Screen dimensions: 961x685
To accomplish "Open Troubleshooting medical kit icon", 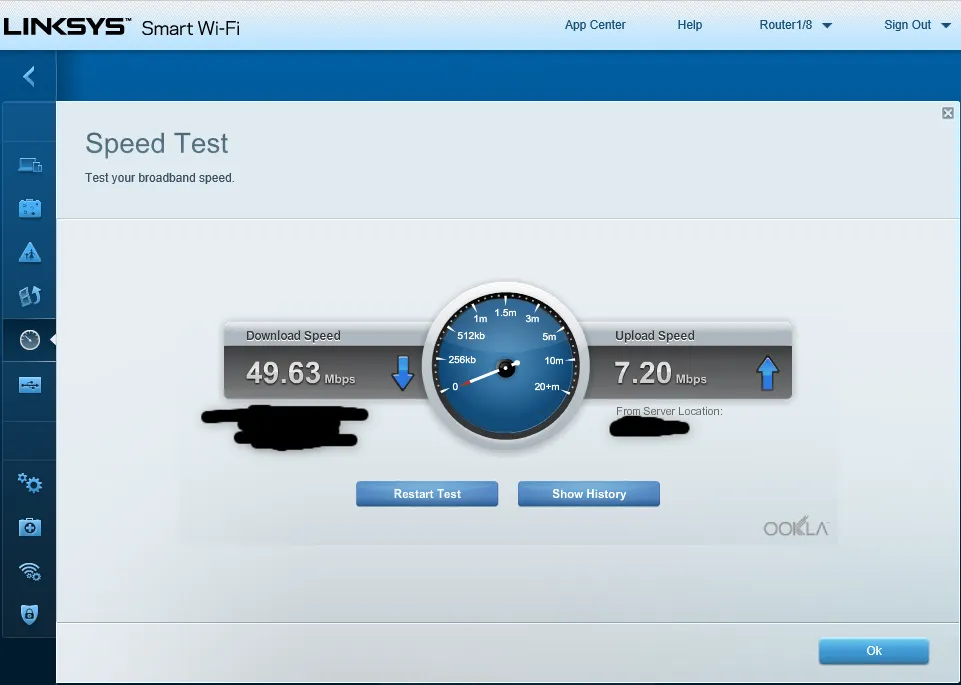I will [x=29, y=527].
